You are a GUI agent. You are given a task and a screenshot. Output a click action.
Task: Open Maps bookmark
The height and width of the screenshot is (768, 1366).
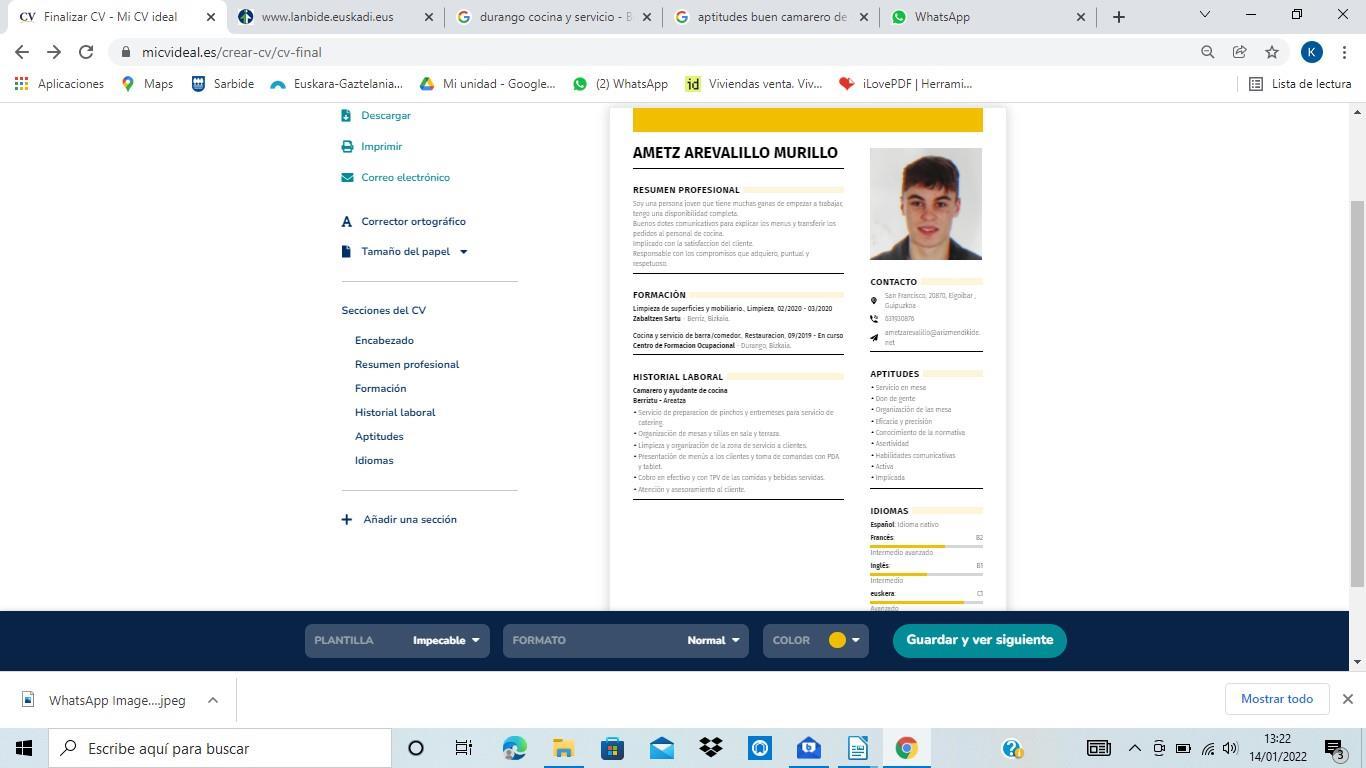pos(147,84)
